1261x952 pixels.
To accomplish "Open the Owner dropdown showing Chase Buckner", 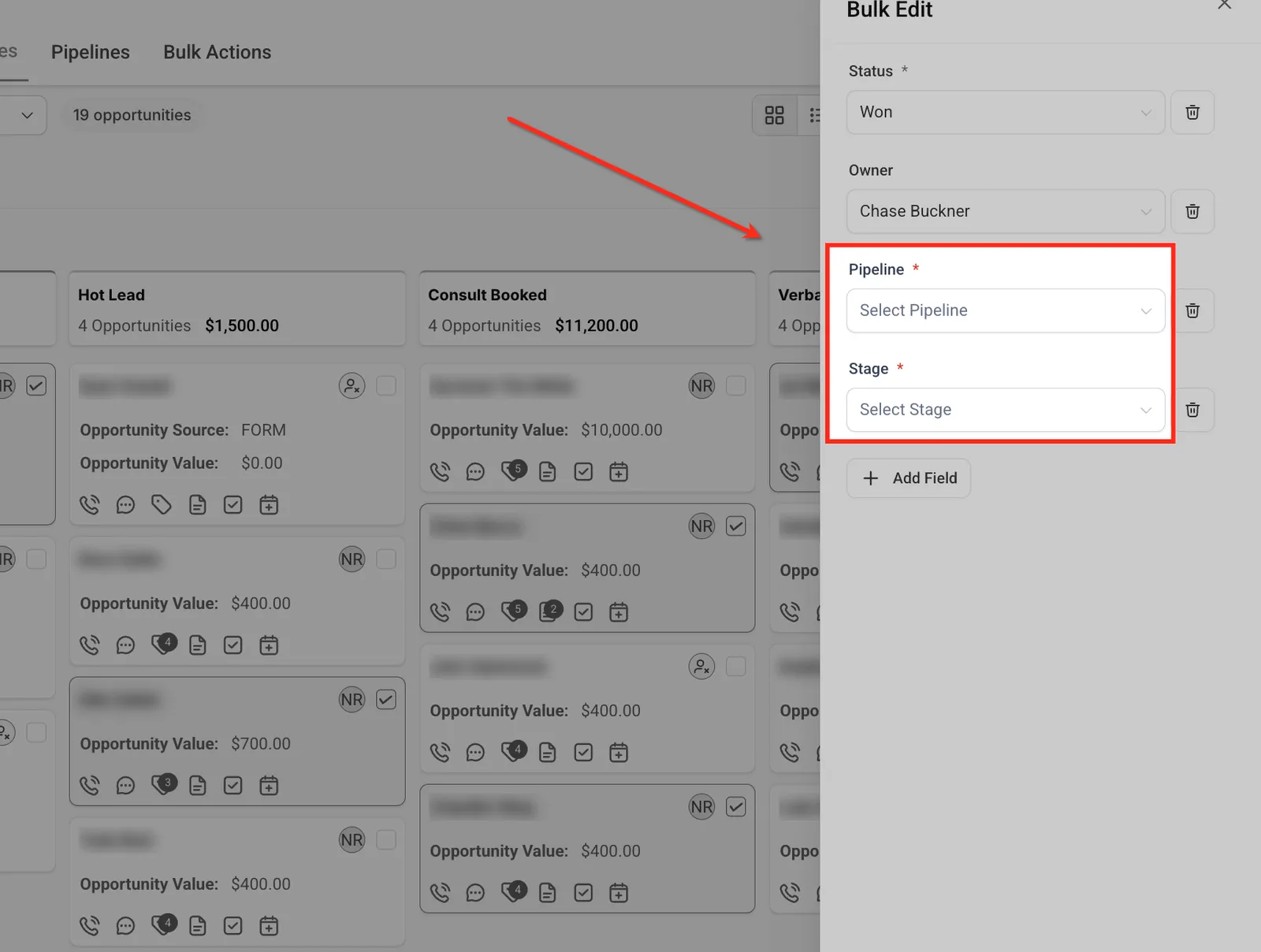I will (x=1006, y=211).
